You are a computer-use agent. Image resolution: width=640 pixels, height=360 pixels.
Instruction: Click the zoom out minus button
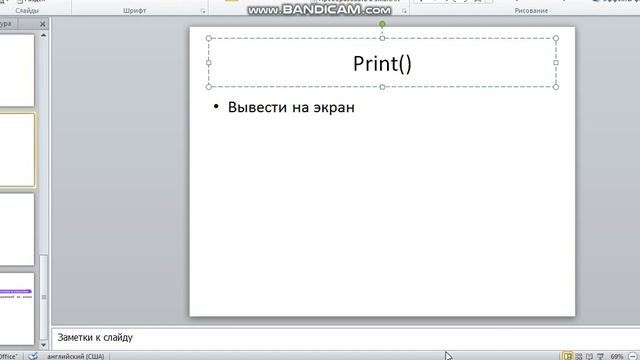click(632, 356)
